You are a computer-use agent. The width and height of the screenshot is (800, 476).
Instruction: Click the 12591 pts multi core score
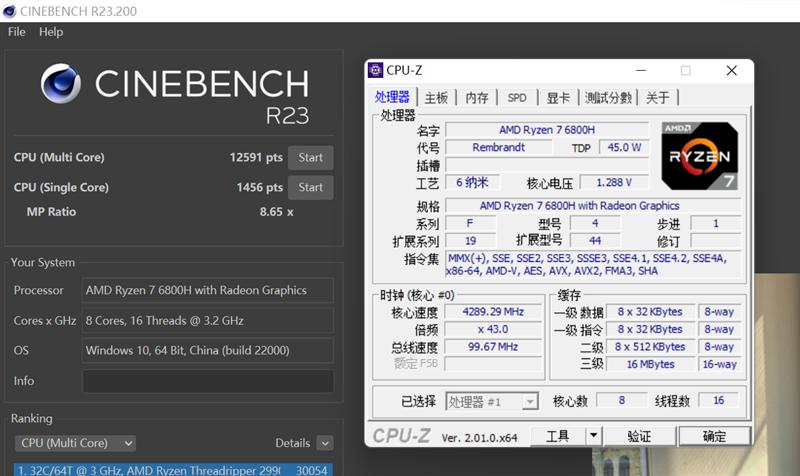coord(256,157)
